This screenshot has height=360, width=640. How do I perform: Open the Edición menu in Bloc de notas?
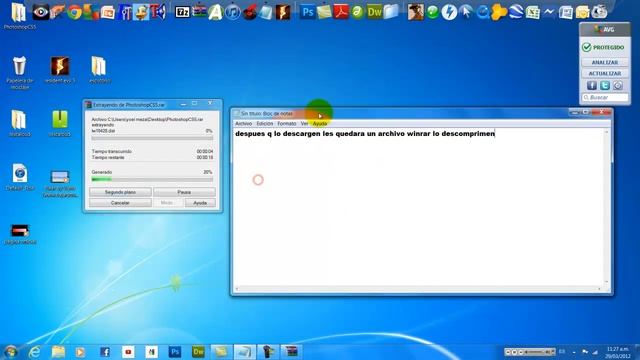264,123
